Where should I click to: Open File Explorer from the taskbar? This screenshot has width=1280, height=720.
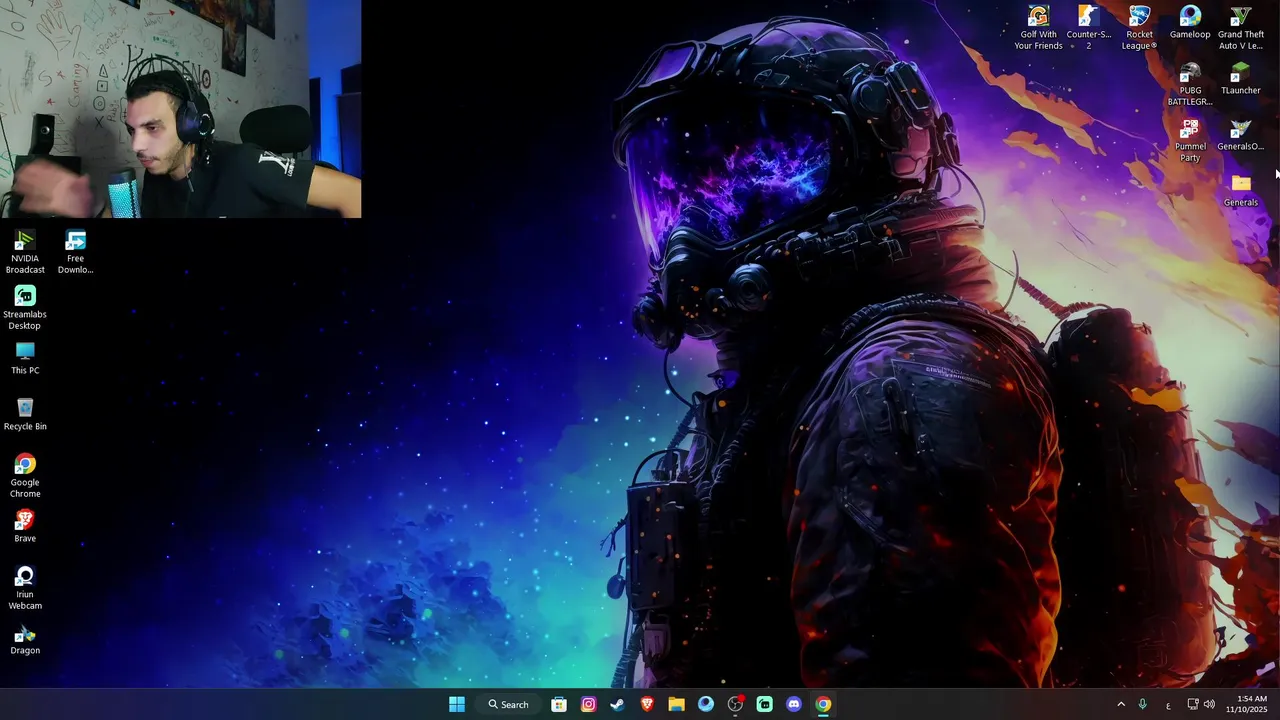tap(676, 704)
